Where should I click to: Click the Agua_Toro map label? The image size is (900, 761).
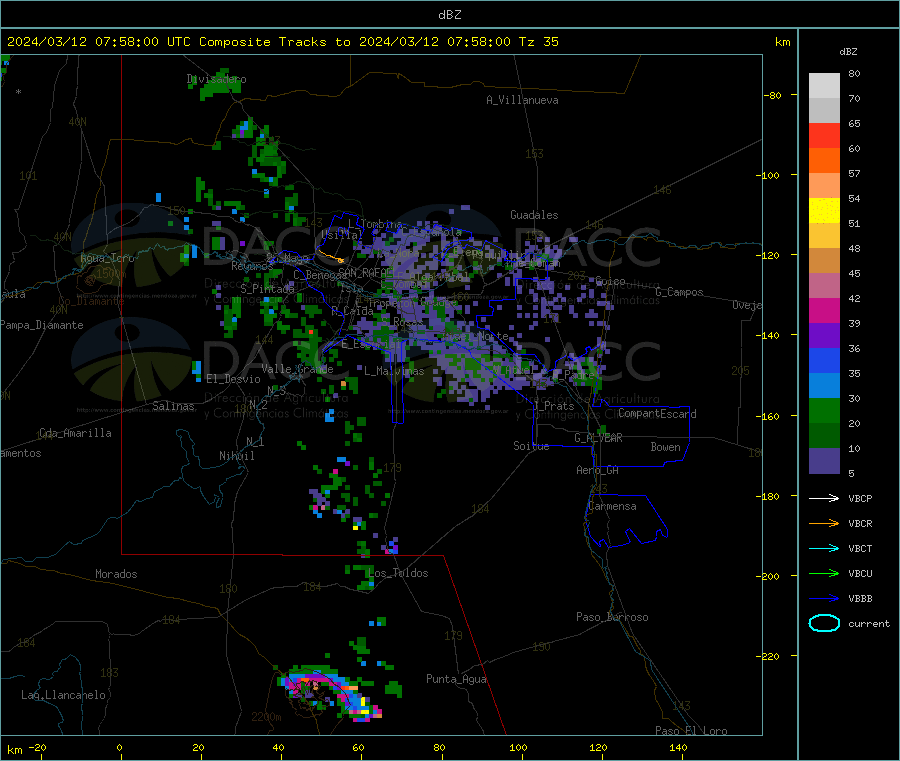[107, 258]
